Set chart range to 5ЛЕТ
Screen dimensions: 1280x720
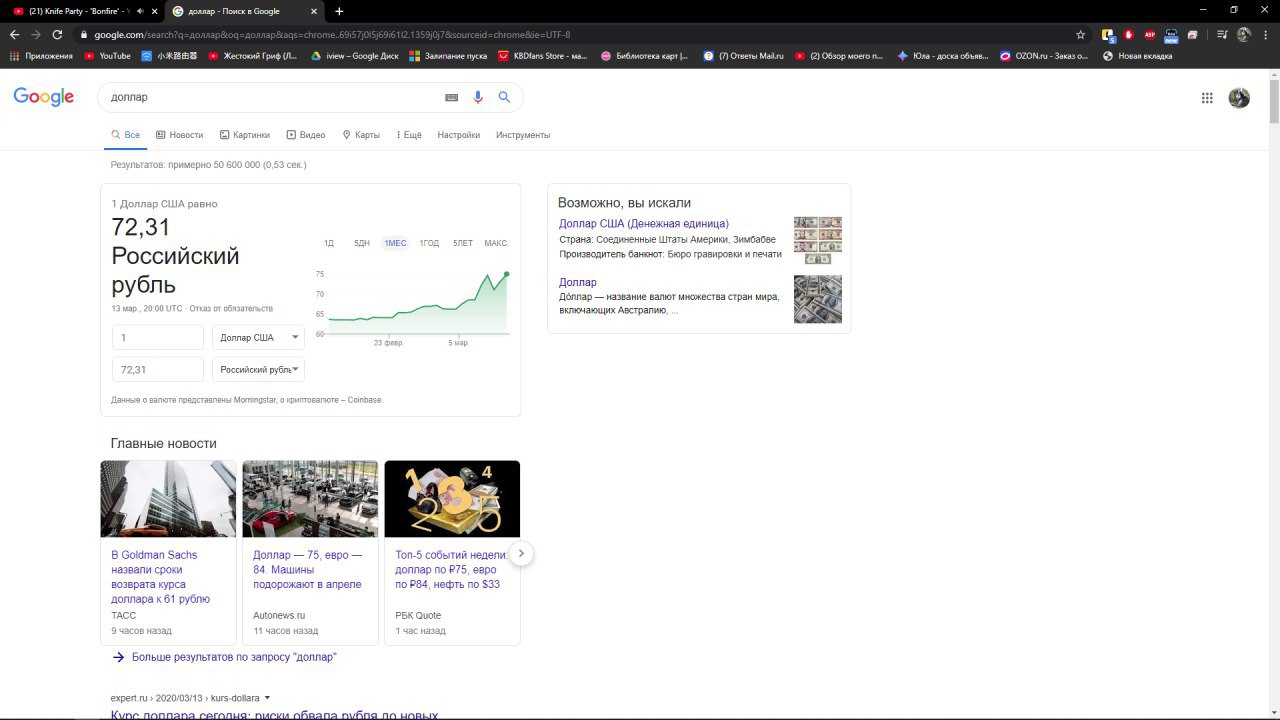pos(463,243)
